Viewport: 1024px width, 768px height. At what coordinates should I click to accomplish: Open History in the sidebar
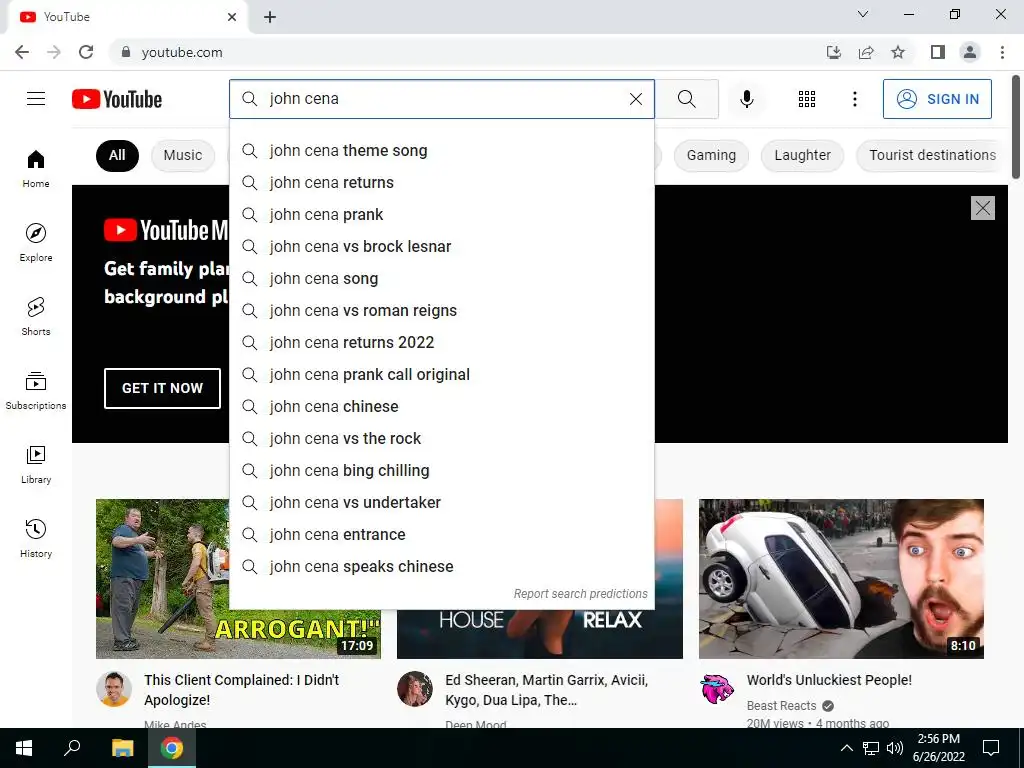coord(36,538)
